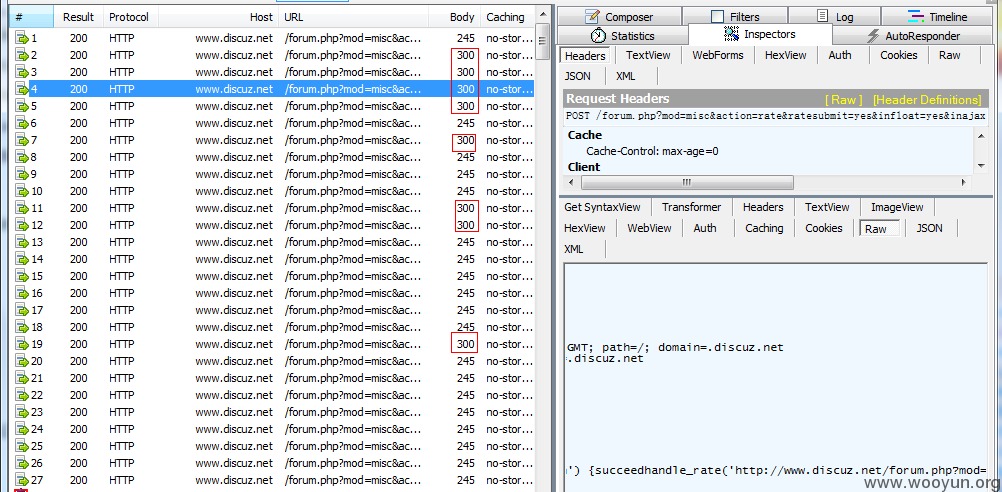The width and height of the screenshot is (1002, 492).
Task: Select session row 4 host www.discuz.net
Action: pos(234,89)
